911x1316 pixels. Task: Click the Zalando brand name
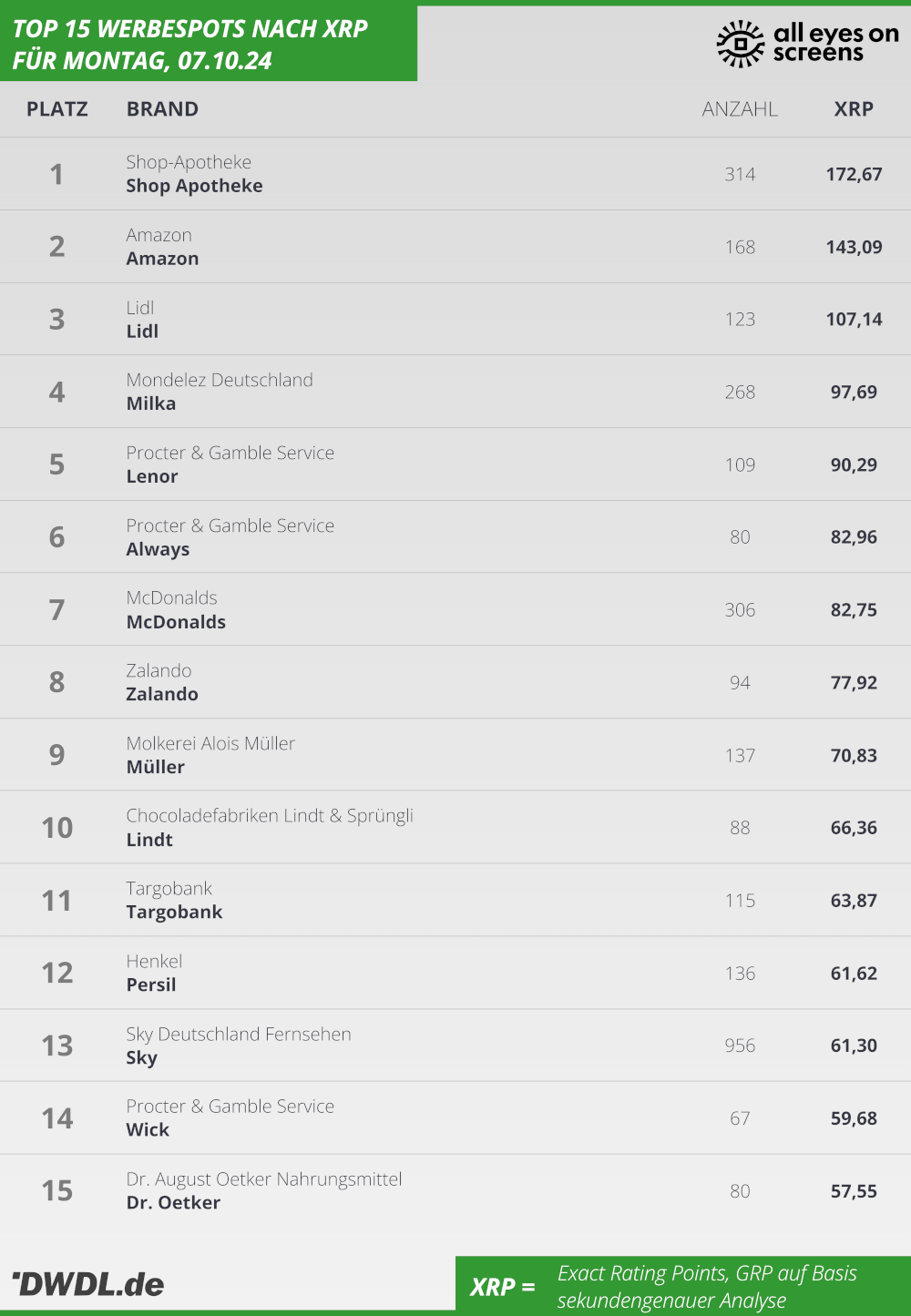[162, 694]
